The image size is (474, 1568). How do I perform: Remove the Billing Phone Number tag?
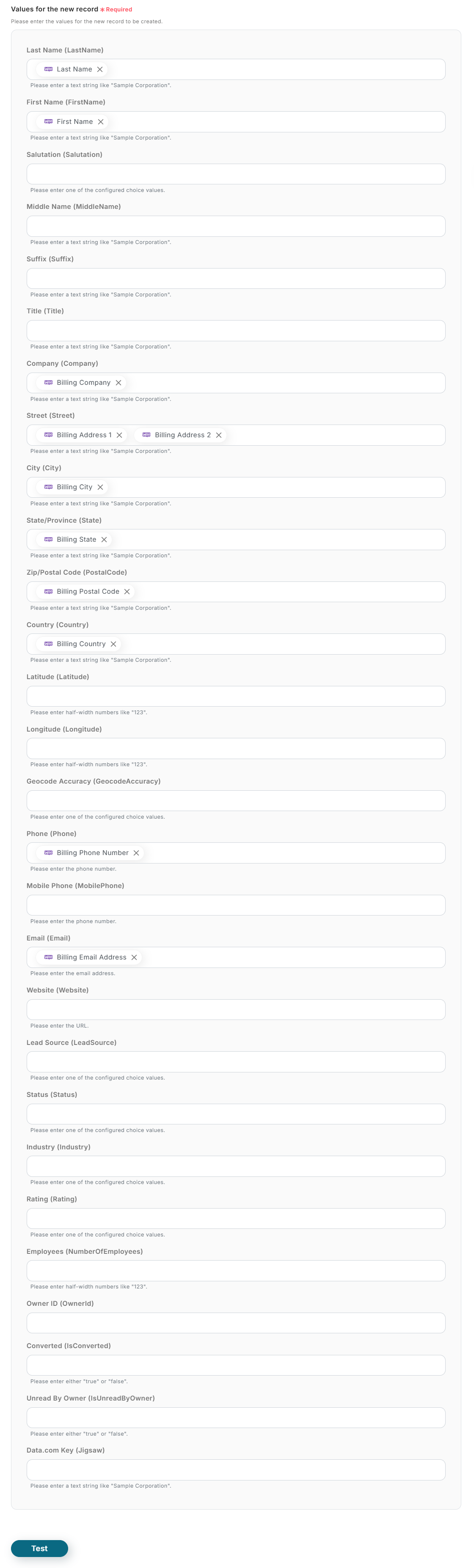pyautogui.click(x=136, y=853)
